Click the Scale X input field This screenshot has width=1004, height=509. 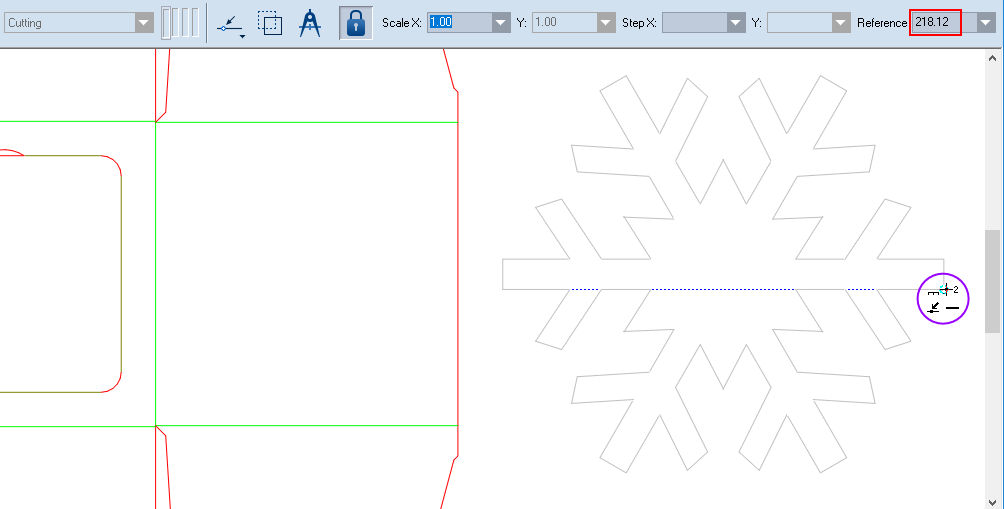[x=458, y=22]
